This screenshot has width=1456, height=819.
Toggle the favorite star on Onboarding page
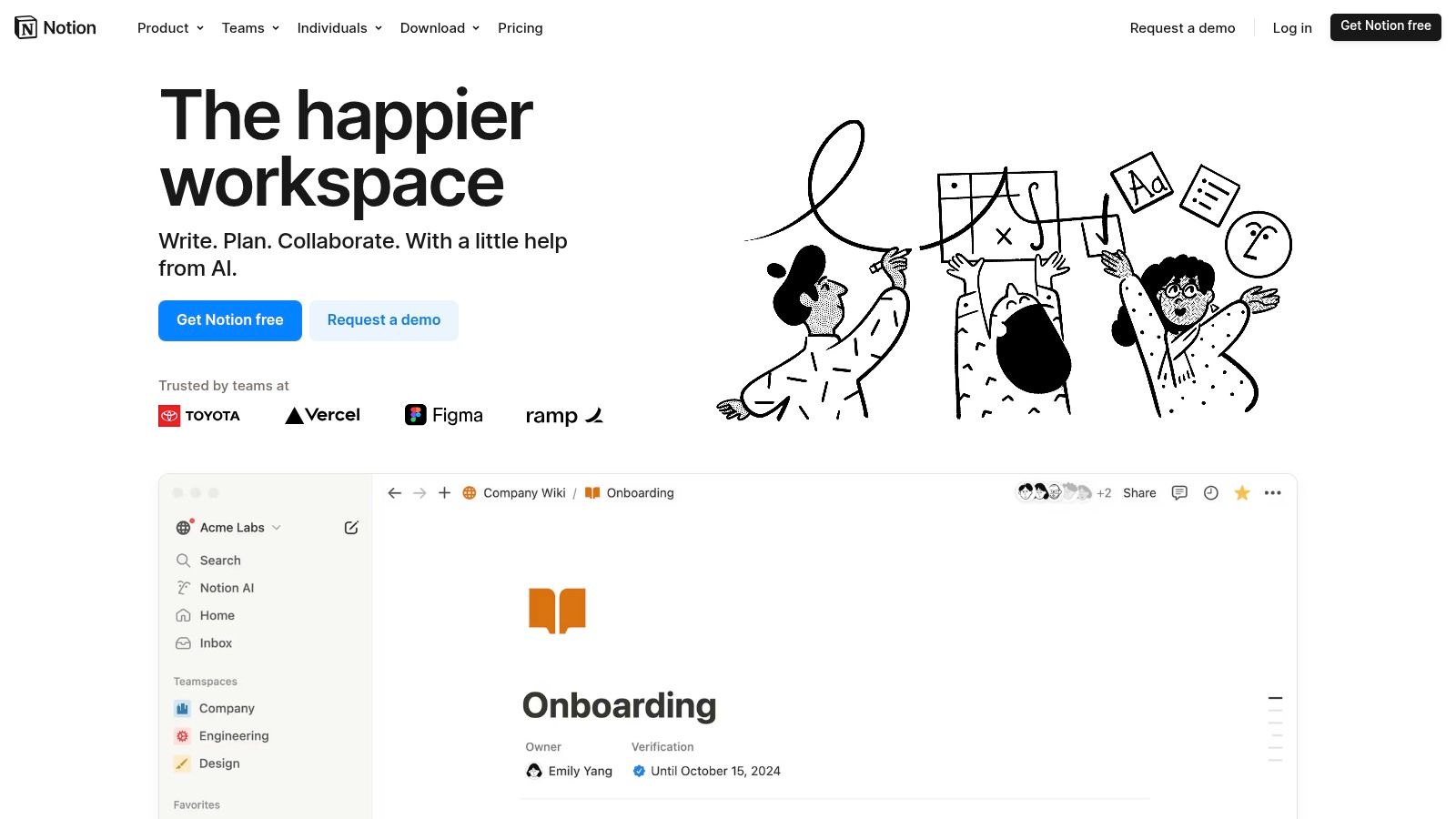(1241, 493)
